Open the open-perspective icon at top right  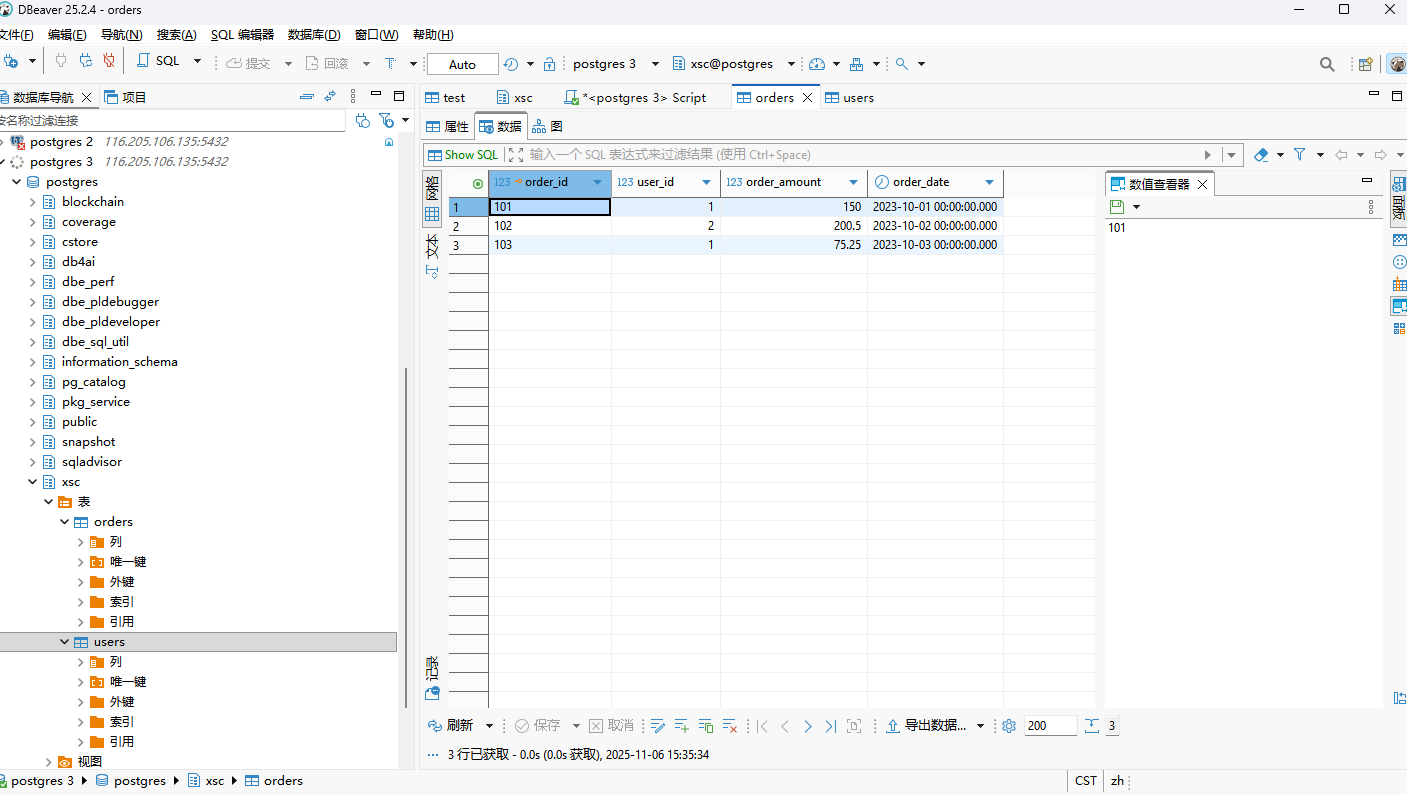point(1365,64)
